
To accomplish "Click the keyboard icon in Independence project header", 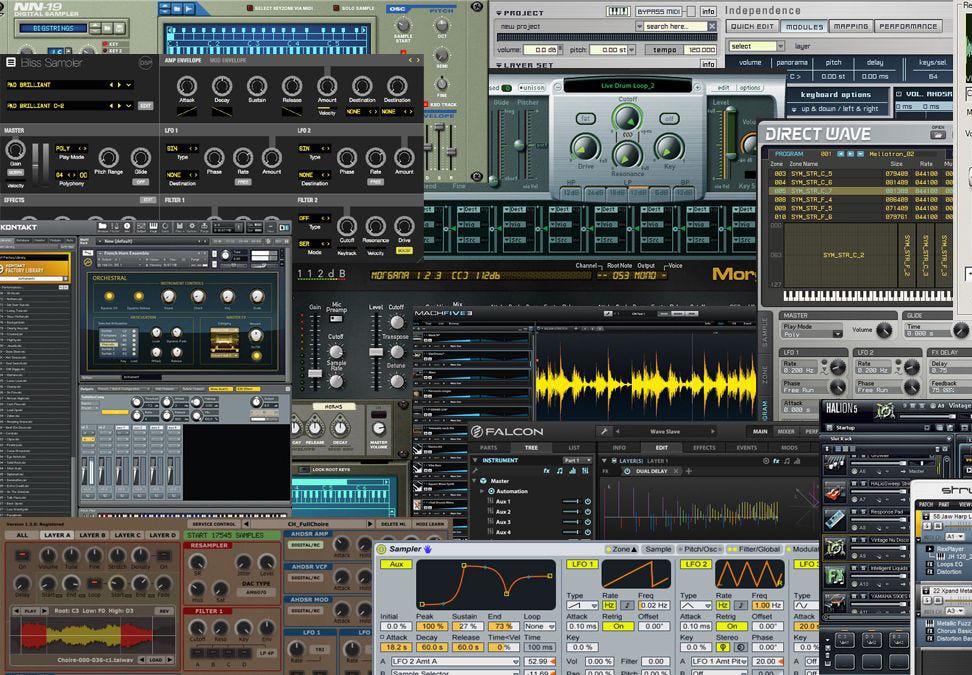I will pos(618,11).
